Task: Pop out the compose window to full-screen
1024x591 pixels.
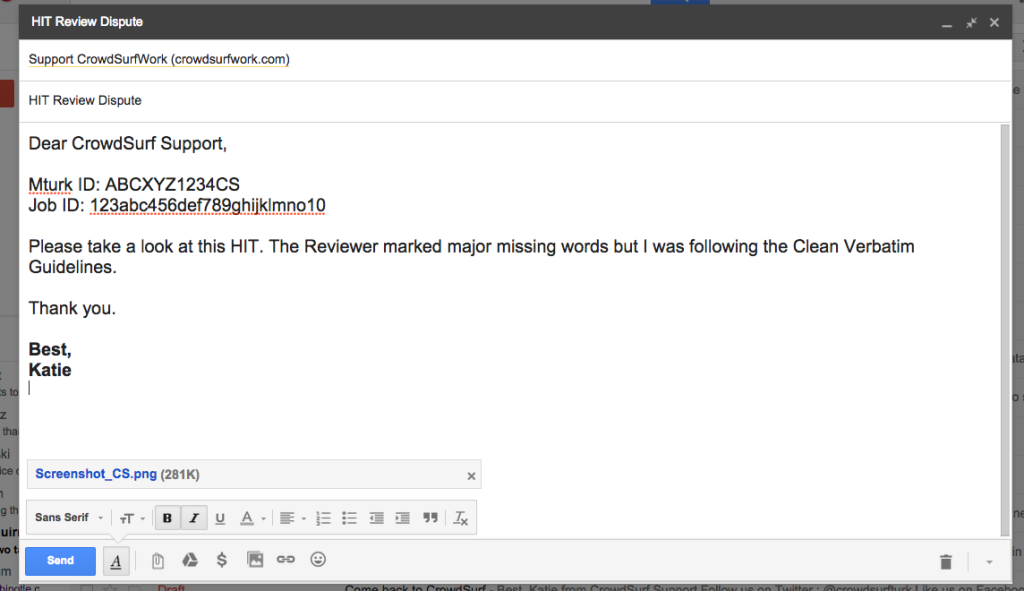Action: click(x=971, y=23)
